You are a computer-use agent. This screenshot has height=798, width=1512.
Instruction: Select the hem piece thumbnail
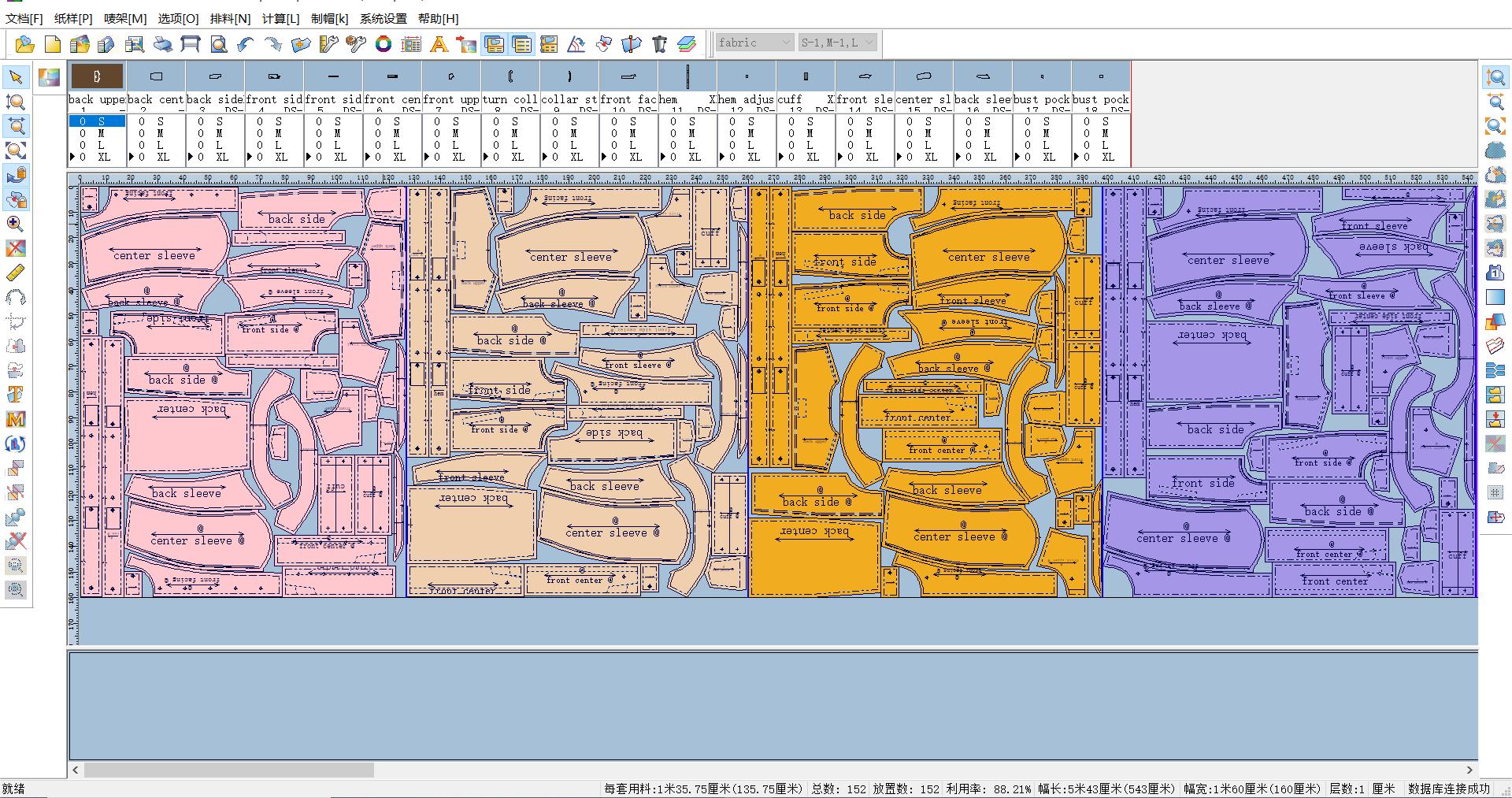tap(687, 76)
